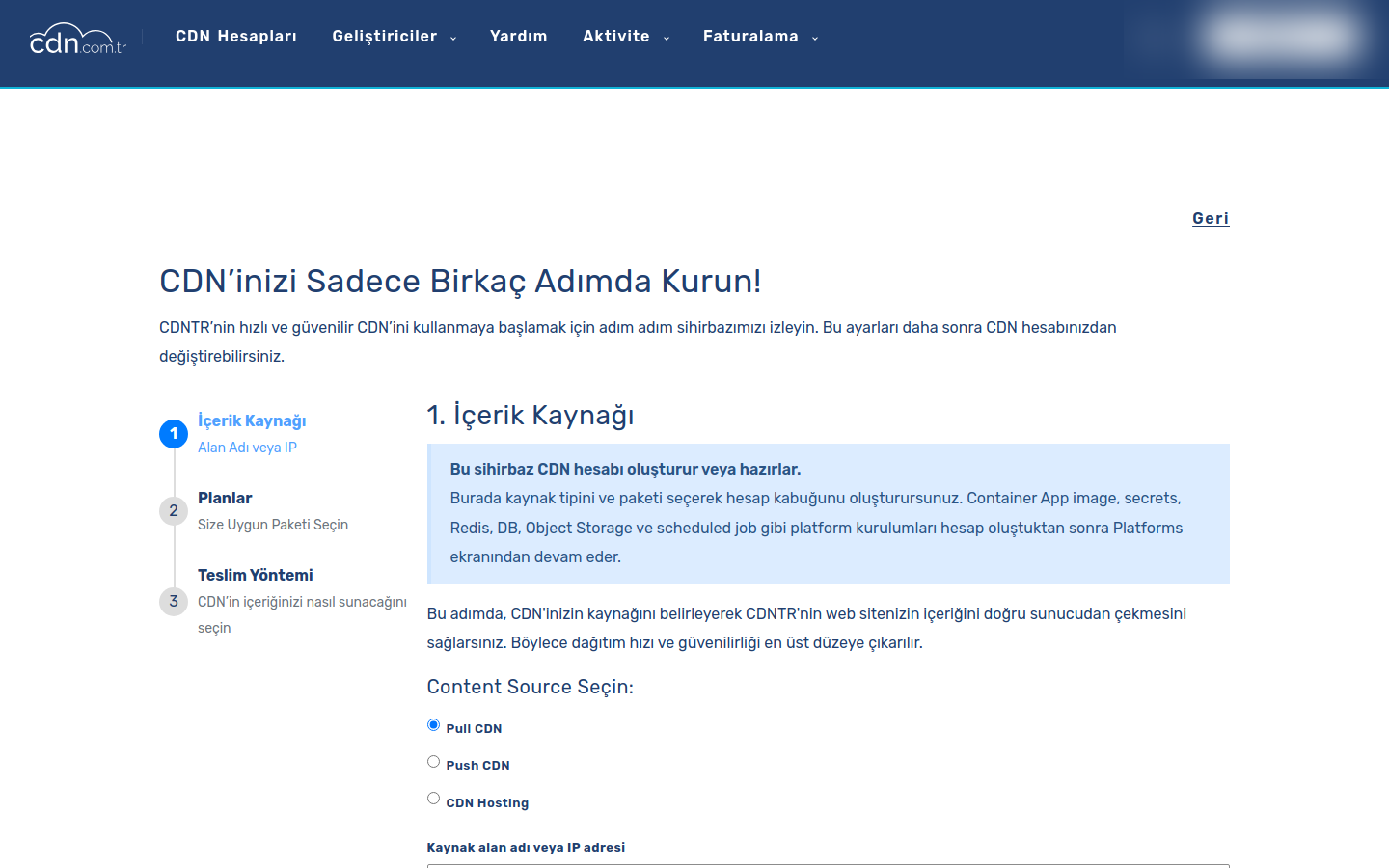Select the Planlar step title
Viewport: 1389px width, 868px height.
point(225,498)
